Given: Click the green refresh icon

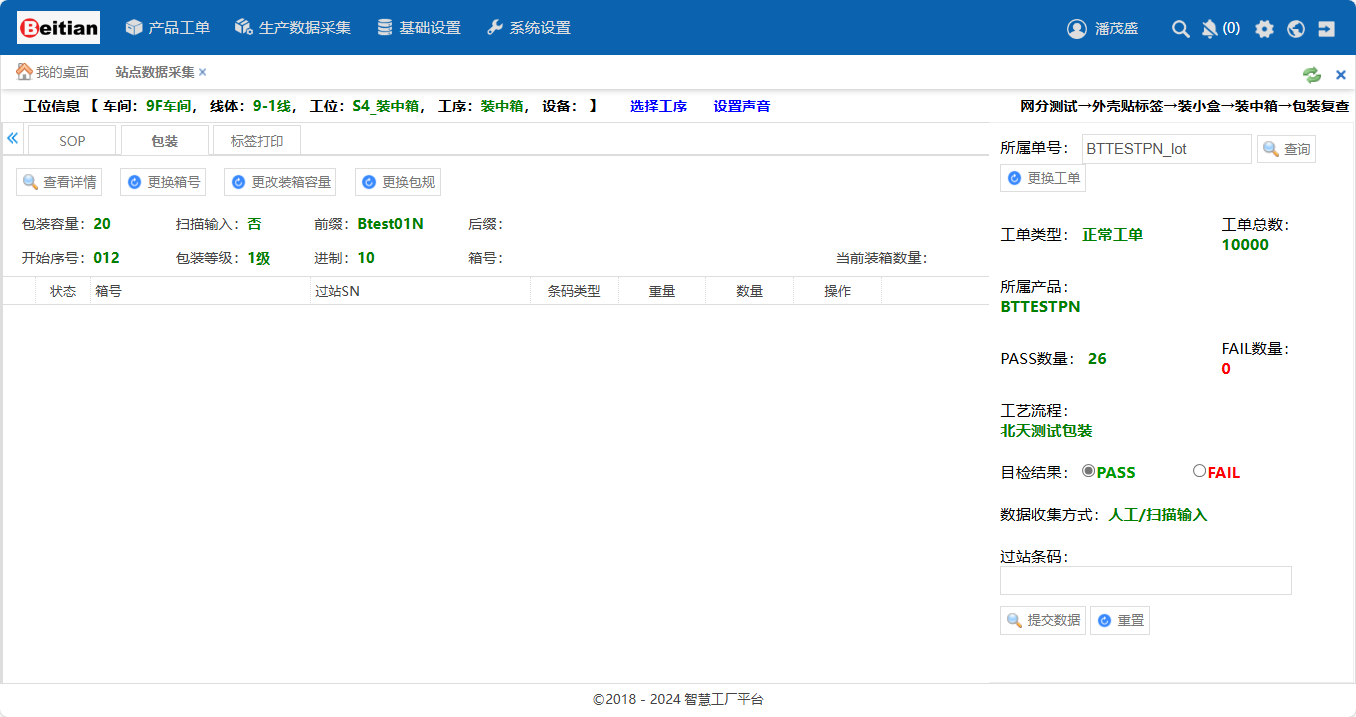Looking at the screenshot, I should (x=1311, y=75).
